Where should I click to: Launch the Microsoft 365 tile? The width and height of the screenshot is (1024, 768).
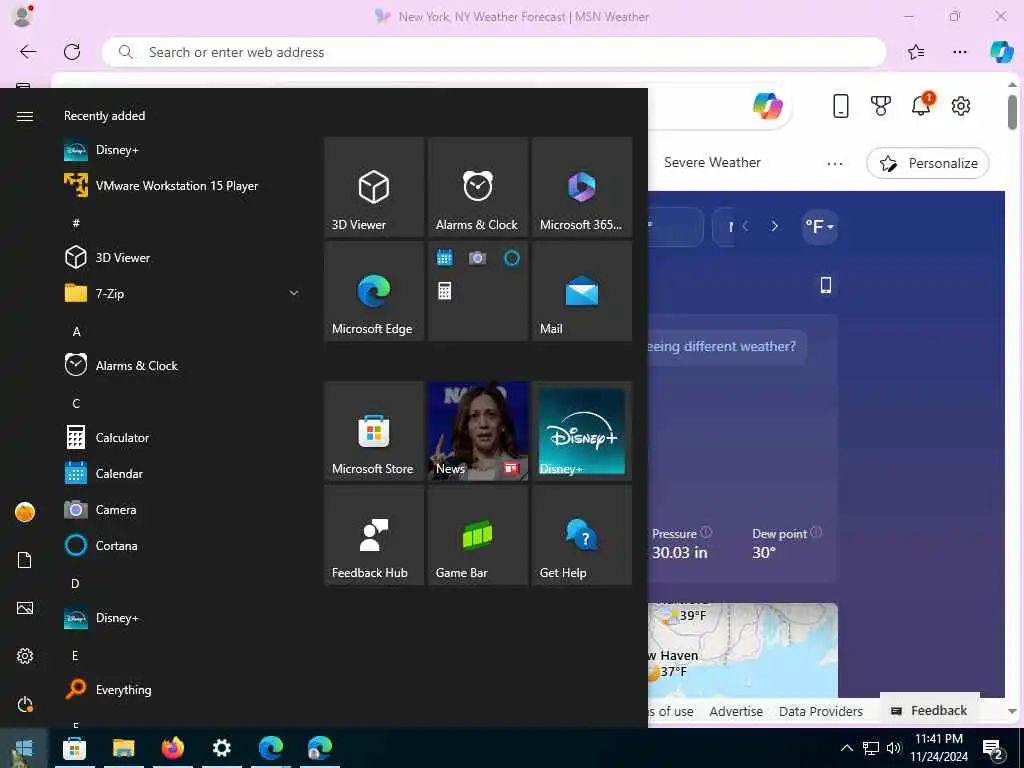point(582,187)
